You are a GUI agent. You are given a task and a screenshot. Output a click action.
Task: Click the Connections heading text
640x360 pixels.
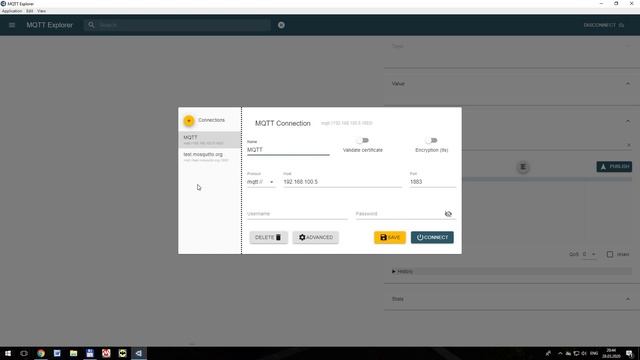tap(211, 120)
